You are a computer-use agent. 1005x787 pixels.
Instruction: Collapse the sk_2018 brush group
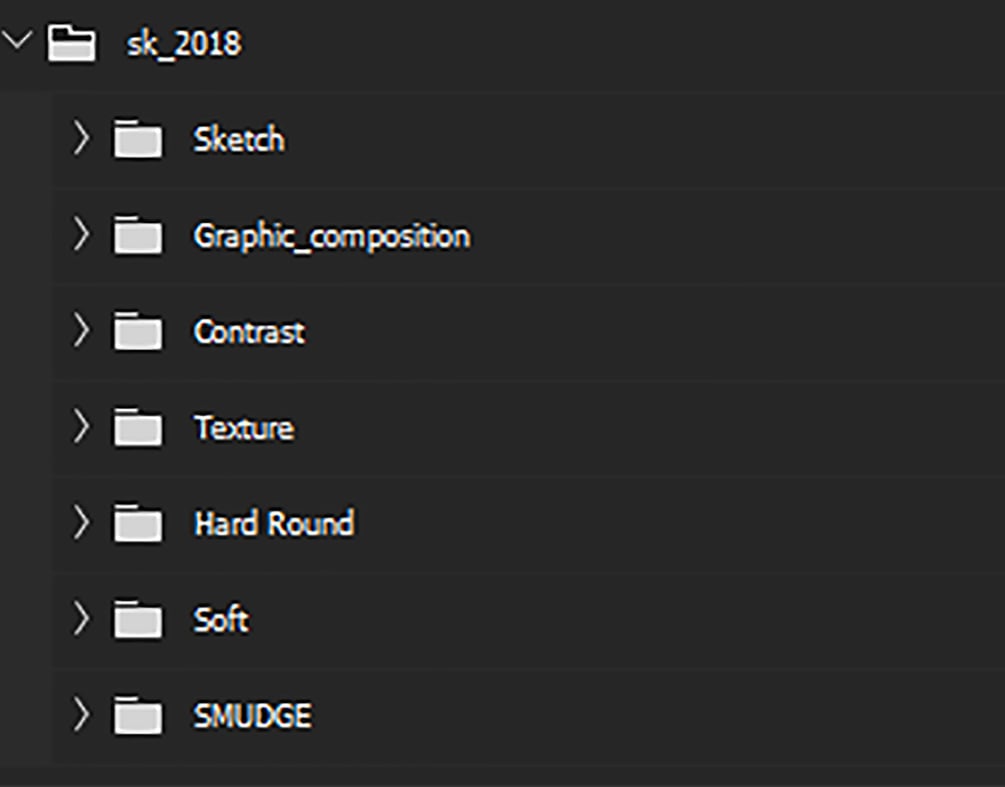point(16,40)
